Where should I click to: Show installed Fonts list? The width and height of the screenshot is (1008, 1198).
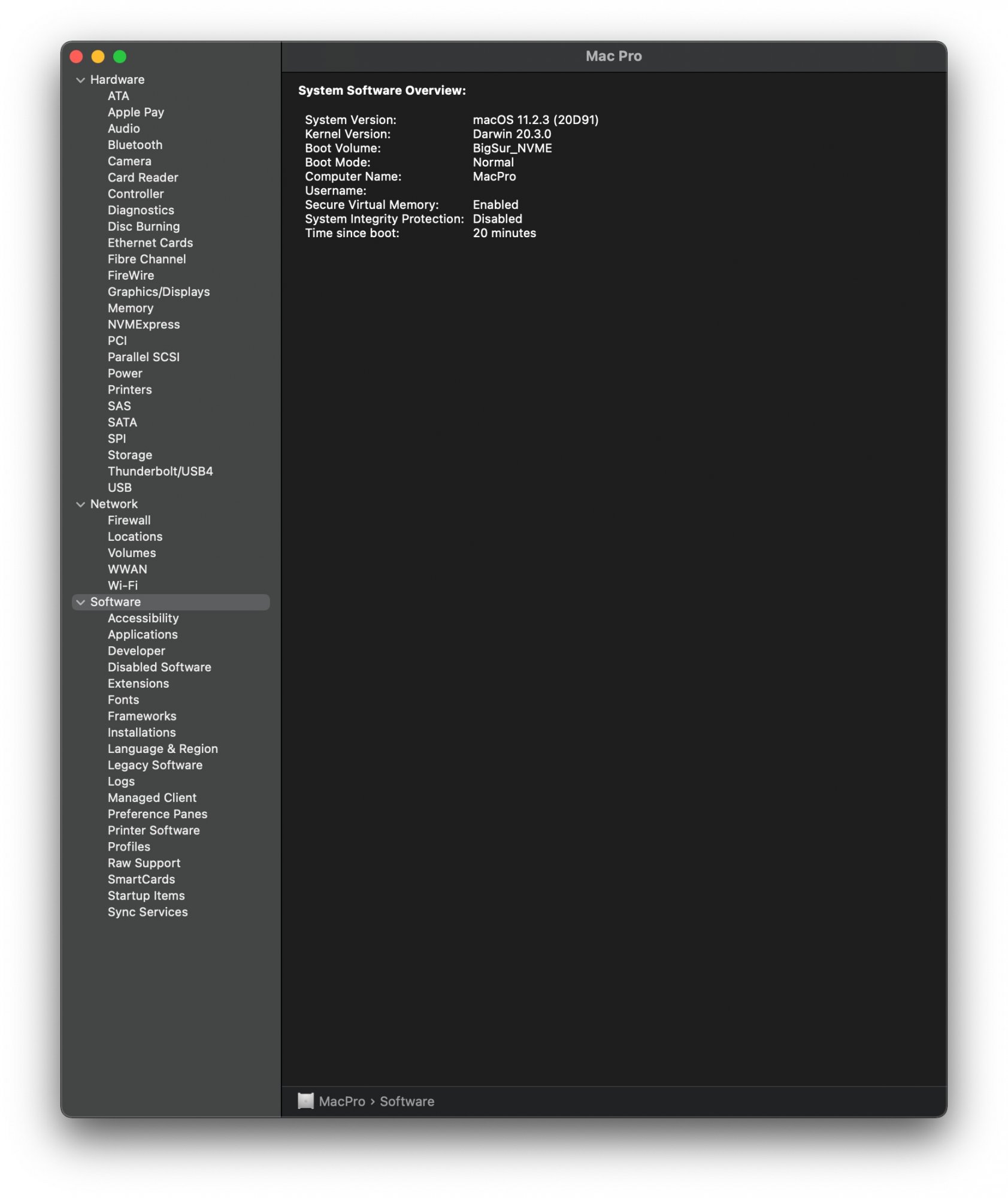coord(123,700)
